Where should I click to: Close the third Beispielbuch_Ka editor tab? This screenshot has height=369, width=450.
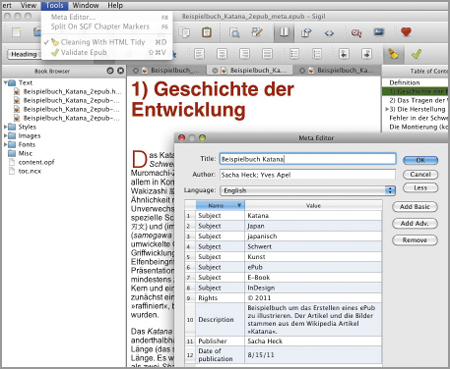pos(302,71)
